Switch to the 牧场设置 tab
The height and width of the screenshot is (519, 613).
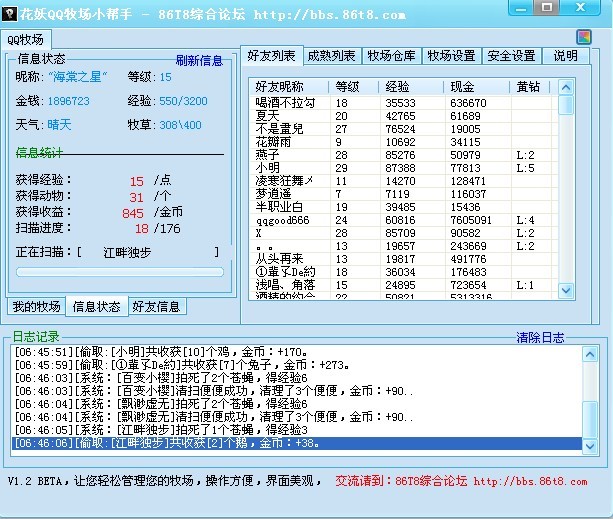[x=451, y=56]
